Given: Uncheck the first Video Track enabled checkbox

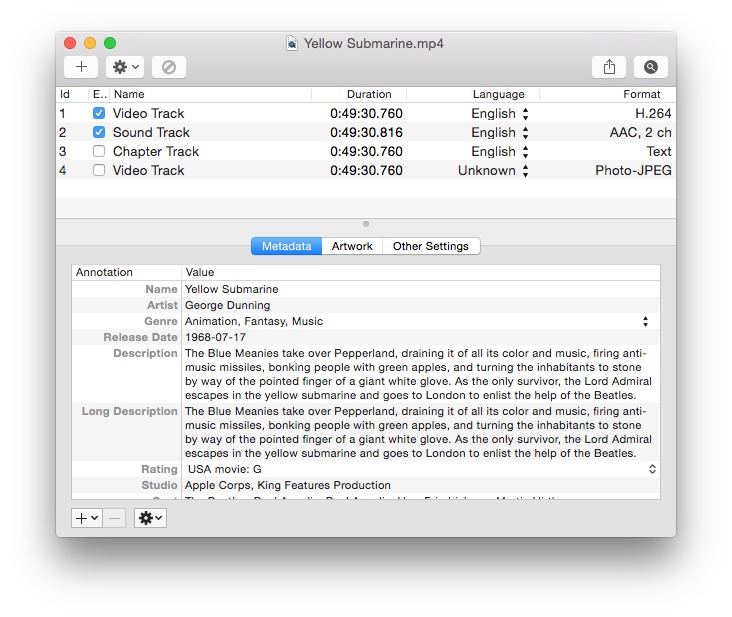Looking at the screenshot, I should click(x=99, y=113).
